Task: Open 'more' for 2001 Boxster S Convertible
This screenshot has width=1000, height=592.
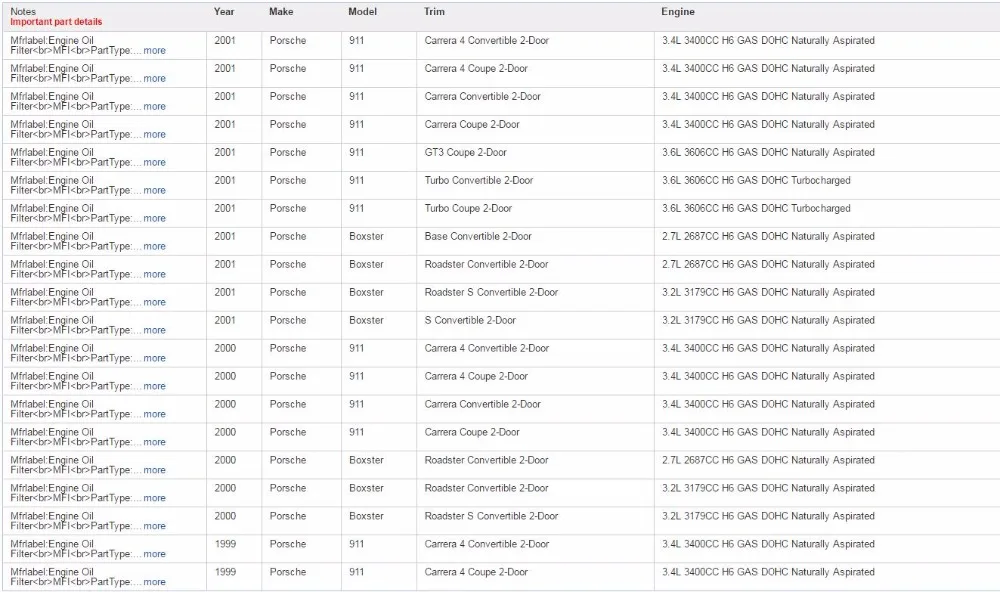Action: tap(154, 330)
